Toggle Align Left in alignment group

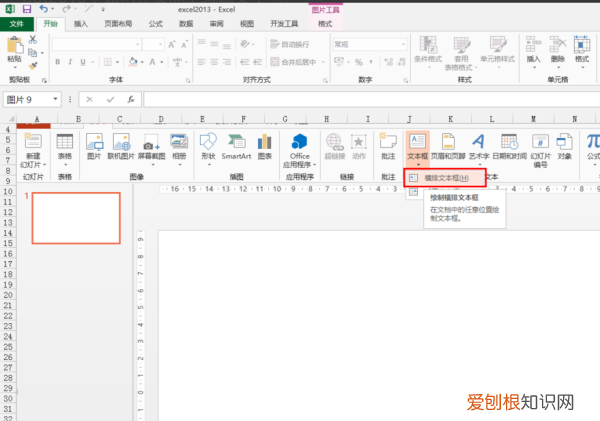click(x=202, y=62)
